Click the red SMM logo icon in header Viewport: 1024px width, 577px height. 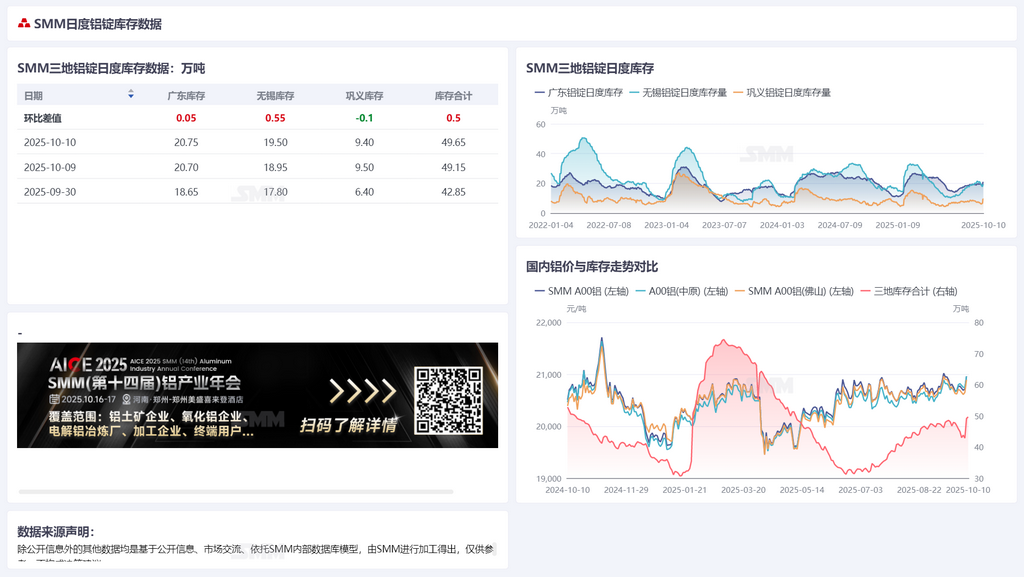pos(24,23)
